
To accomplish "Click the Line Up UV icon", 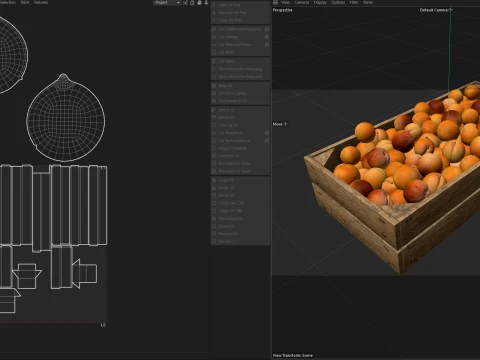I will [214, 125].
